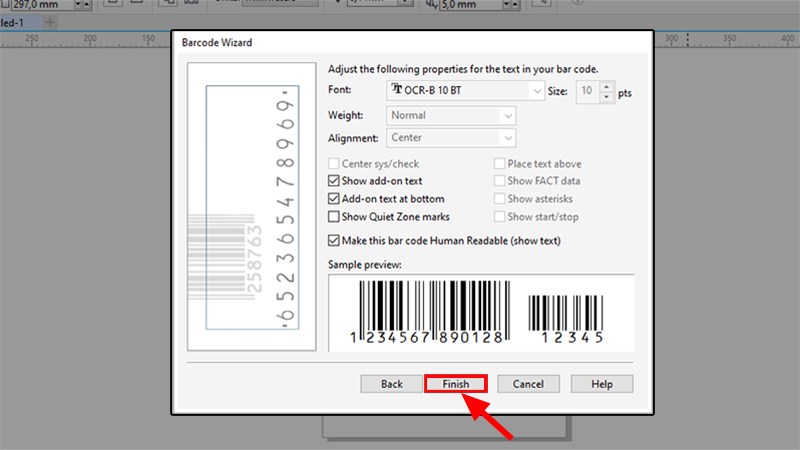
Task: Go back with the Back button
Action: (x=391, y=384)
